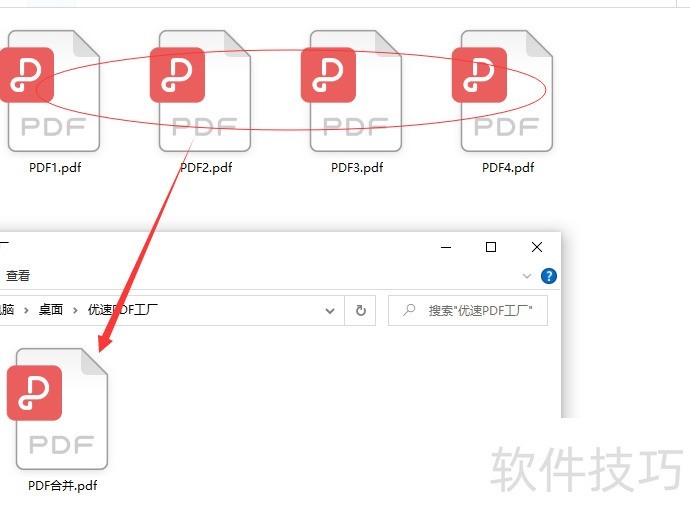Expand the ribbon with the chevron
This screenshot has height=521, width=690.
point(527,276)
